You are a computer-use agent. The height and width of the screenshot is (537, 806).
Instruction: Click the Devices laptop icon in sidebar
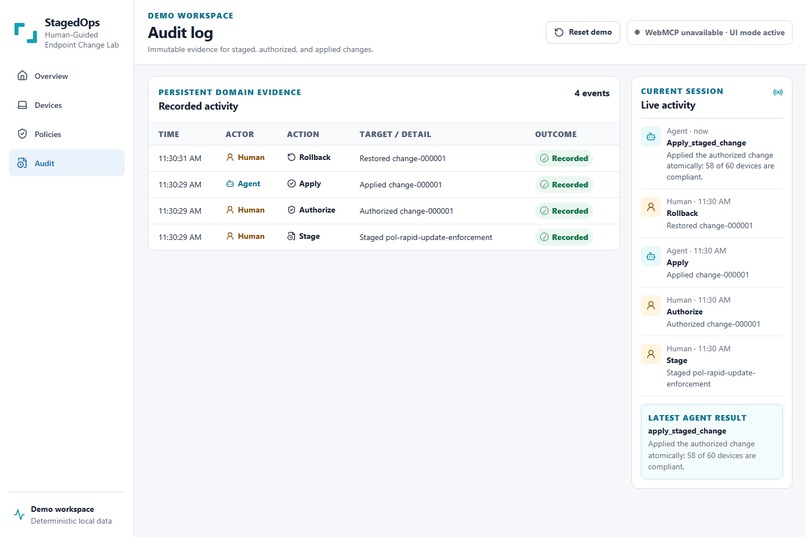coord(22,105)
